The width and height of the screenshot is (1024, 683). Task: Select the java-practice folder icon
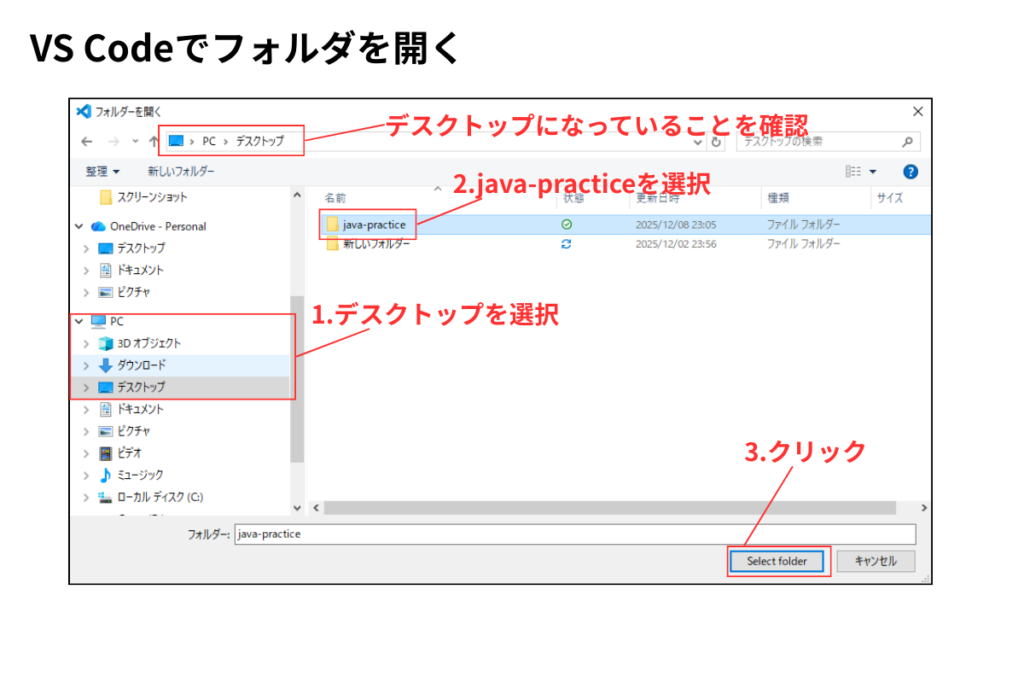332,225
